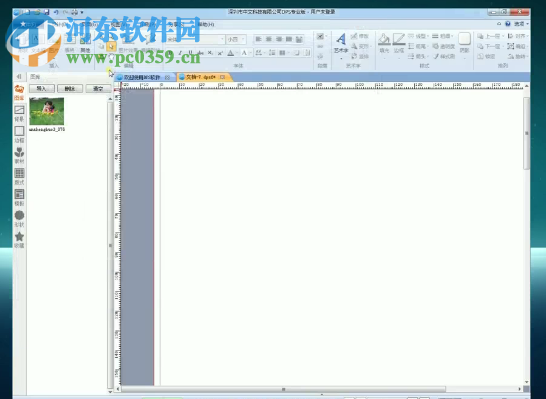Expand the 上一层 (bring forward) dropdown

[x=503, y=36]
